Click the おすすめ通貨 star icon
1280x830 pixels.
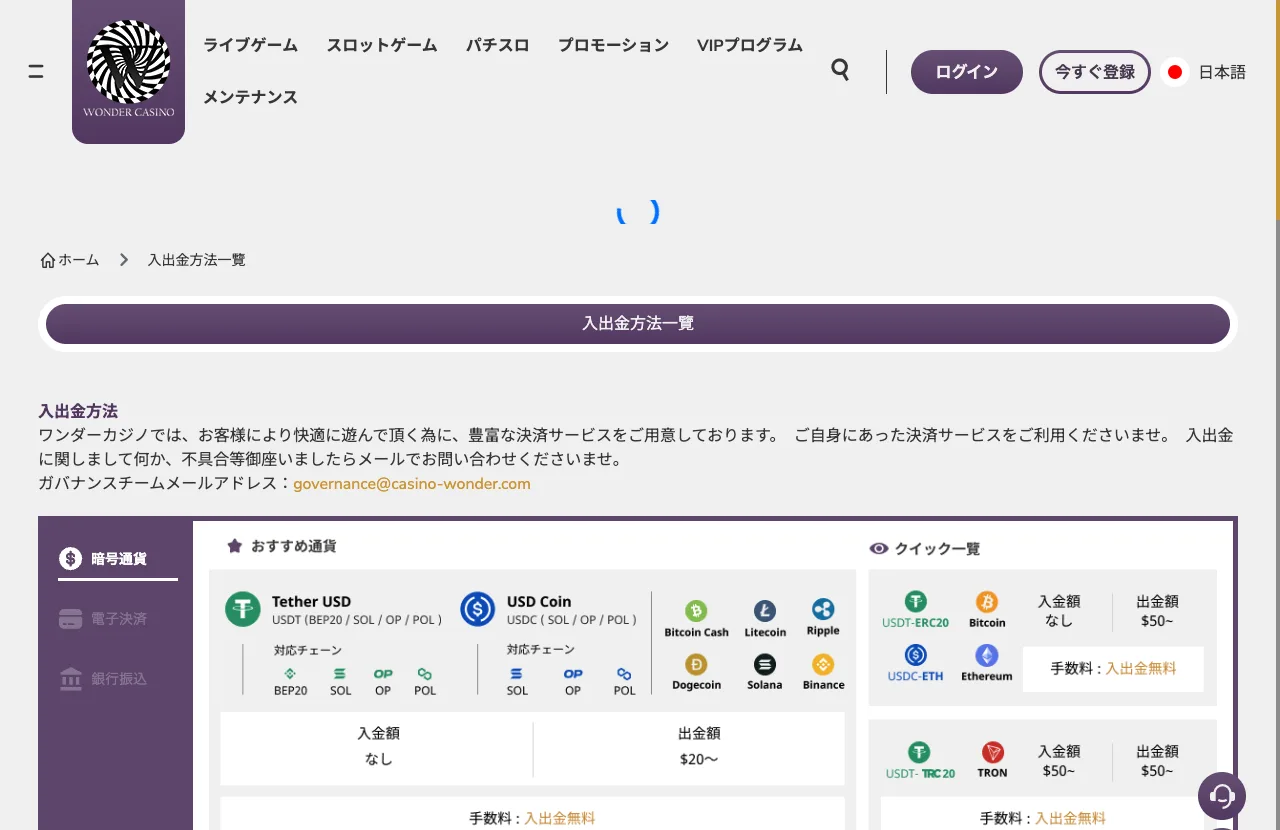235,546
